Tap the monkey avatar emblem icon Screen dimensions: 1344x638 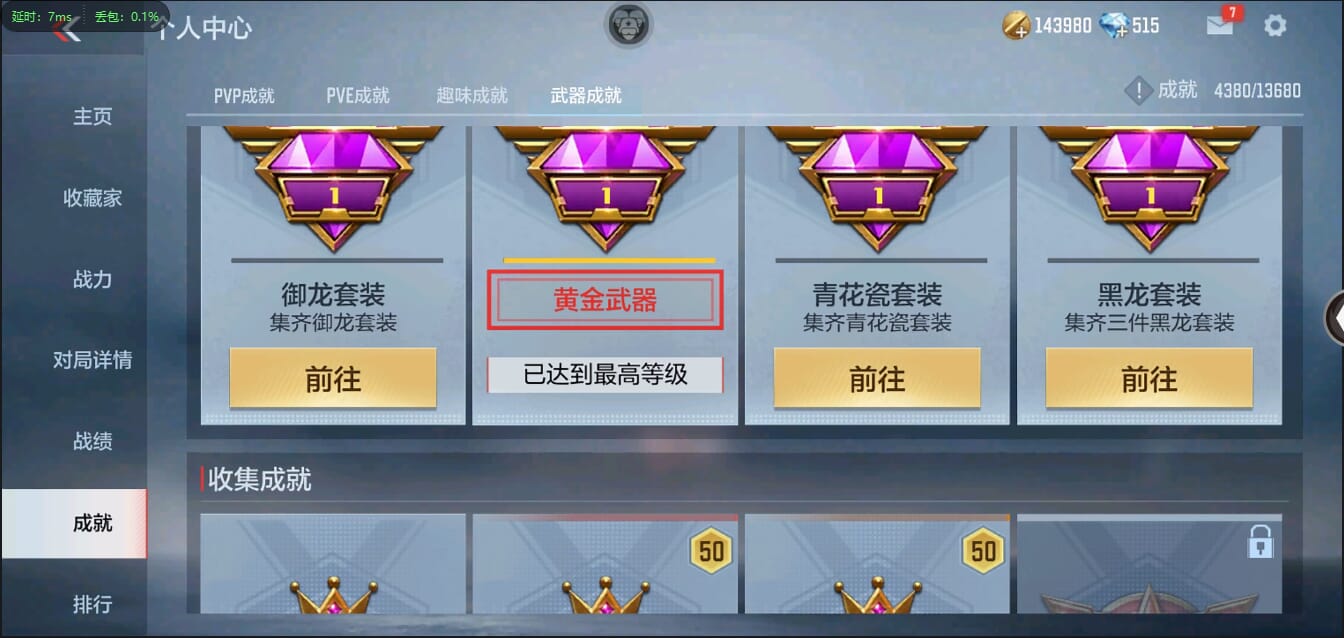pyautogui.click(x=629, y=24)
